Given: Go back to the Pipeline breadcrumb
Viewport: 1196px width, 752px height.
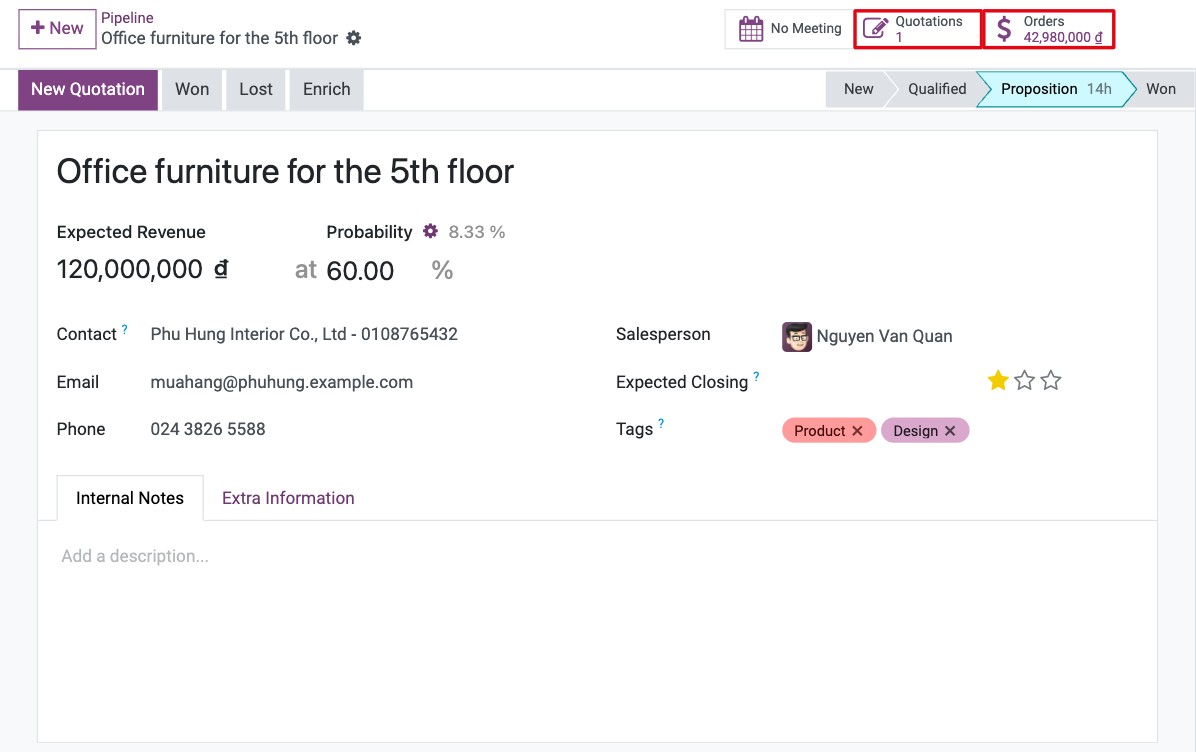Looking at the screenshot, I should coord(127,18).
